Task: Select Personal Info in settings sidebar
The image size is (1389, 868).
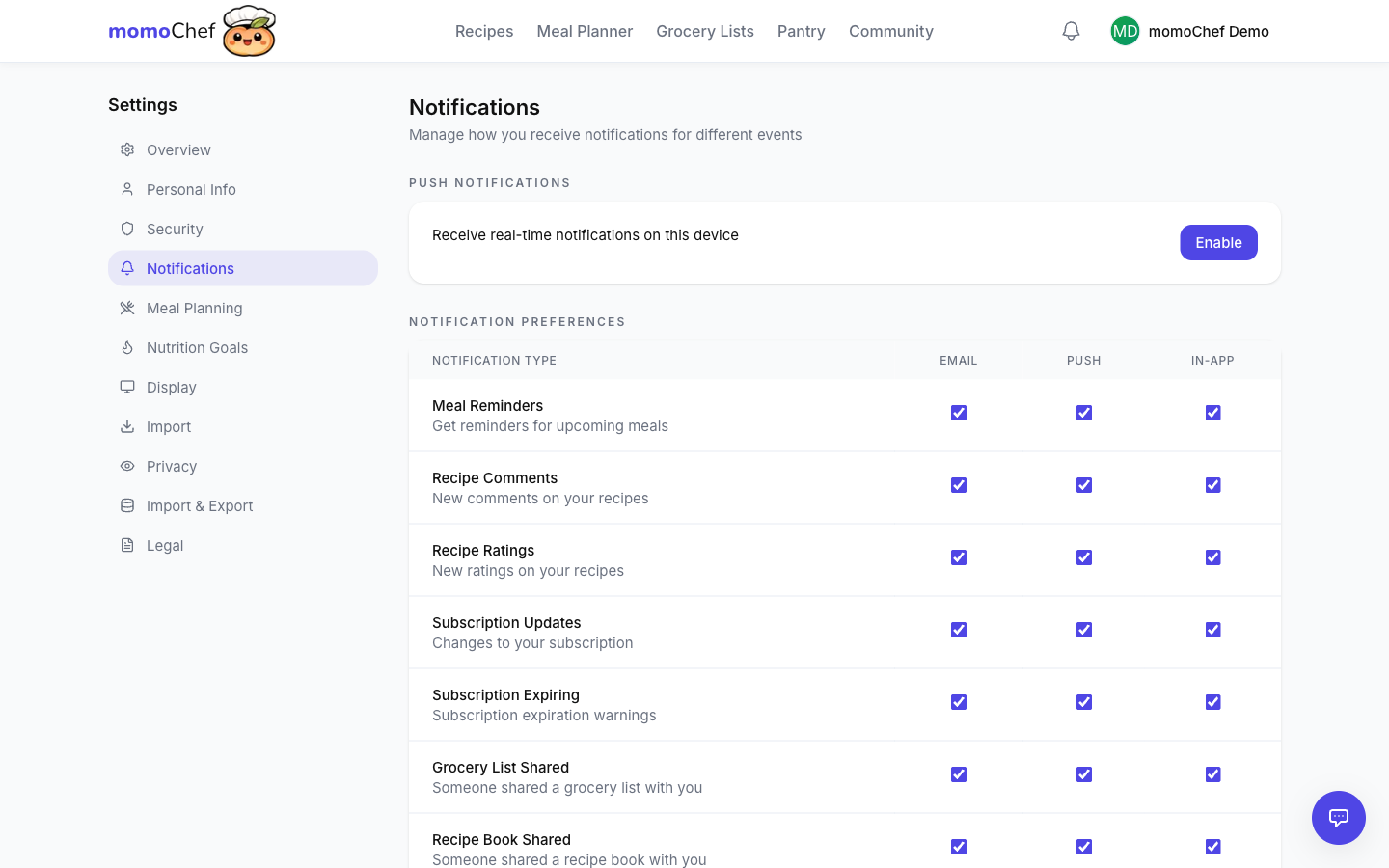Action: coord(243,189)
